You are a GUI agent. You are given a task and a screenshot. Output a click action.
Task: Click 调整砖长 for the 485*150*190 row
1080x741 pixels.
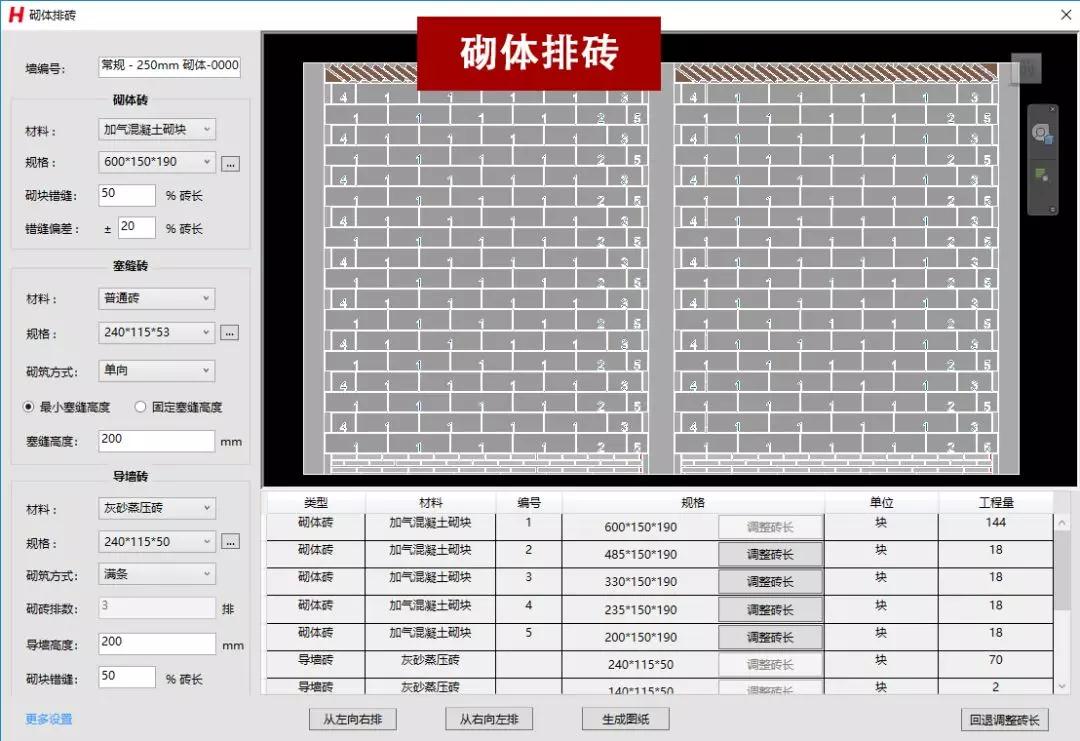[x=770, y=554]
